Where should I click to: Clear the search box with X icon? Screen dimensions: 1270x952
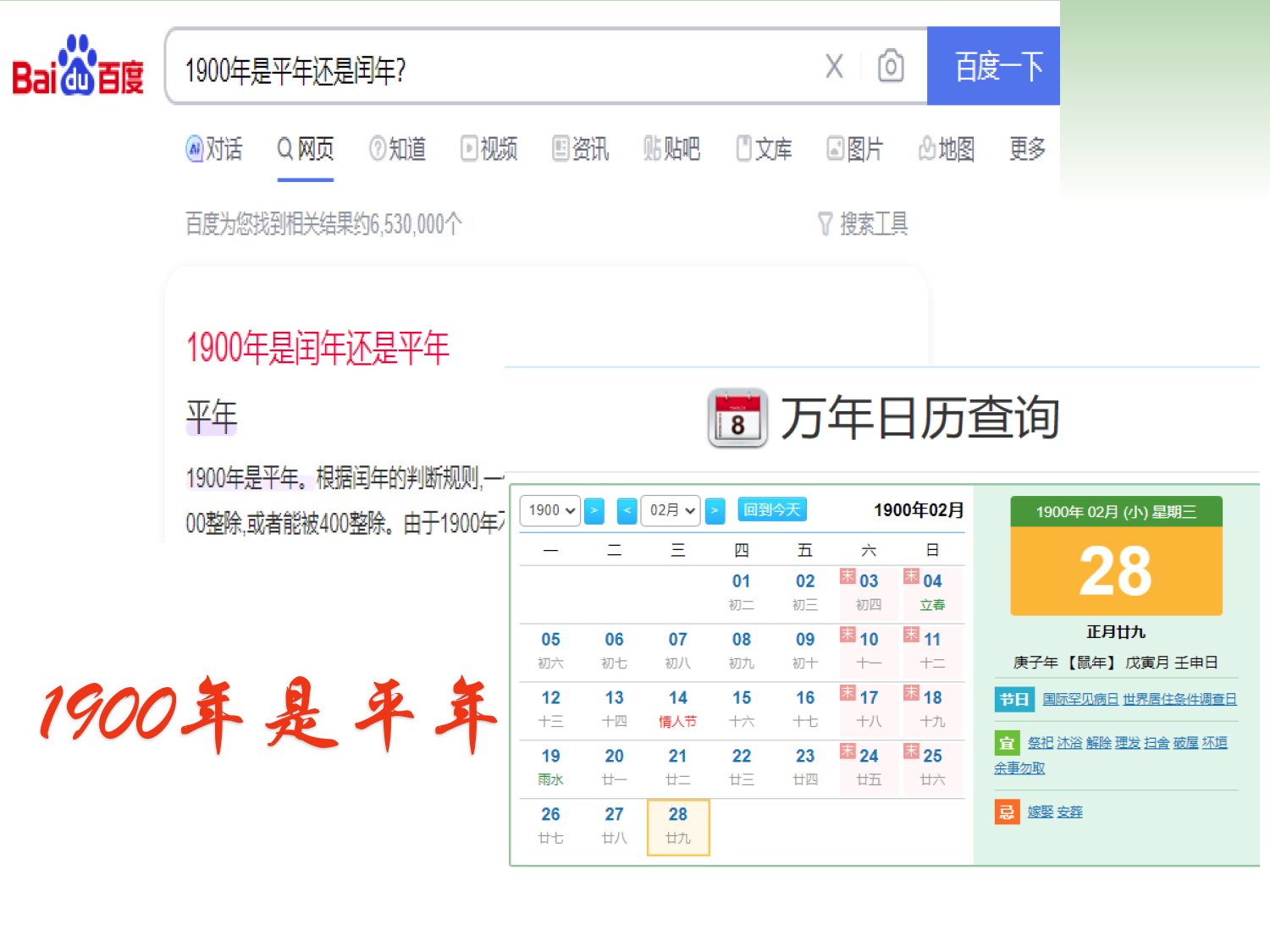coord(834,67)
